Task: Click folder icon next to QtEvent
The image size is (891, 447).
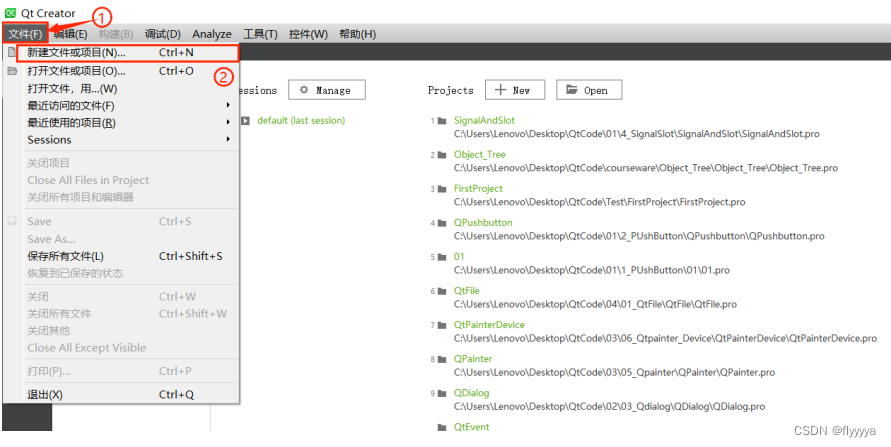Action: [442, 428]
